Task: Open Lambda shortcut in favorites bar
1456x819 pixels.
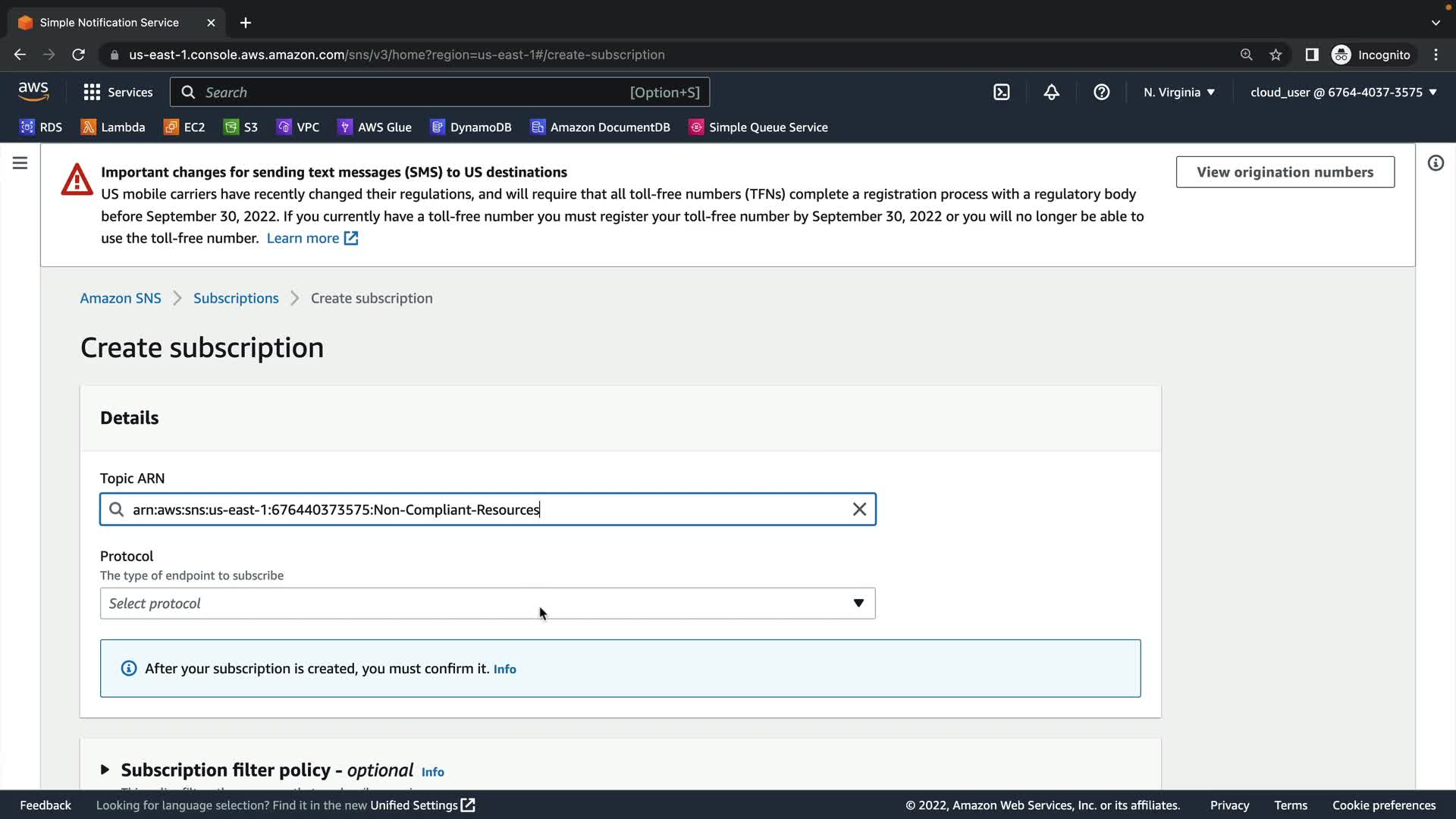Action: [113, 127]
